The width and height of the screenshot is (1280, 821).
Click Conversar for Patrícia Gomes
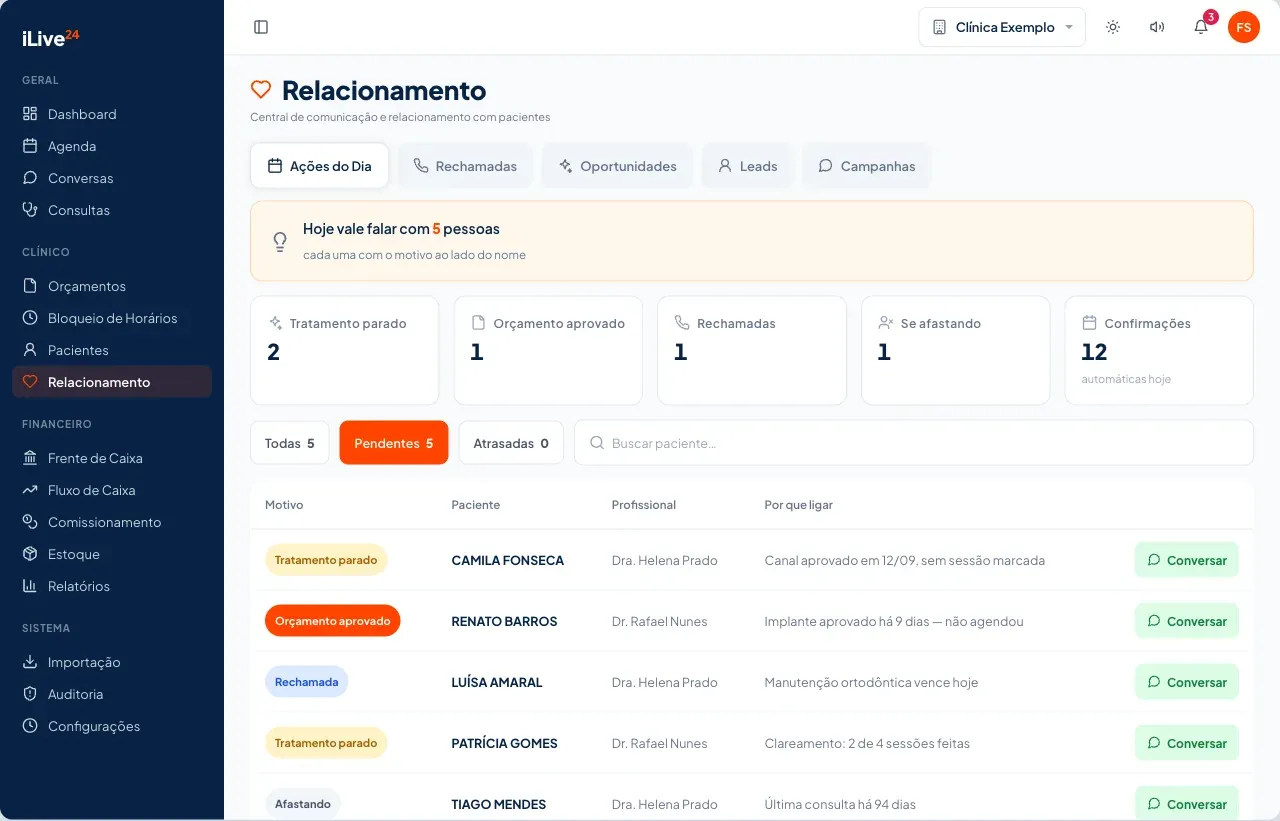point(1187,743)
